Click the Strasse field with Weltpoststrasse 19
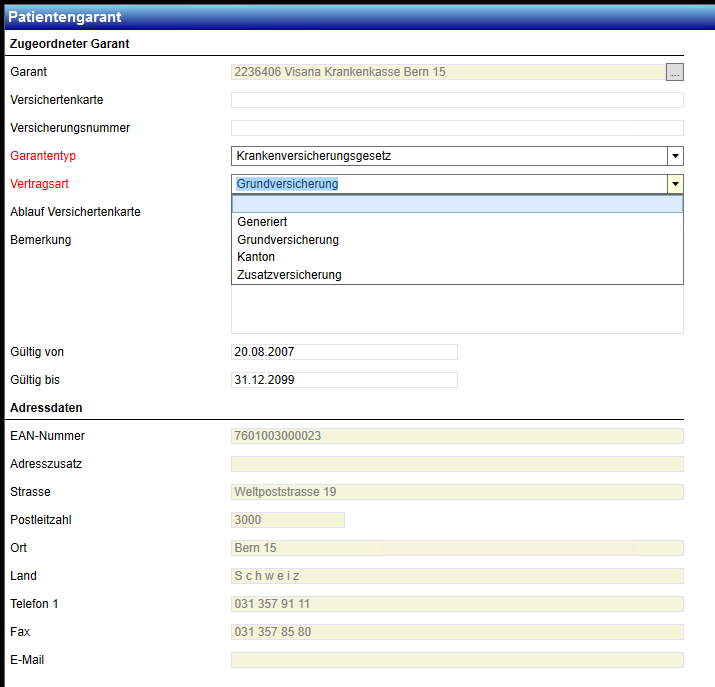 [x=457, y=492]
